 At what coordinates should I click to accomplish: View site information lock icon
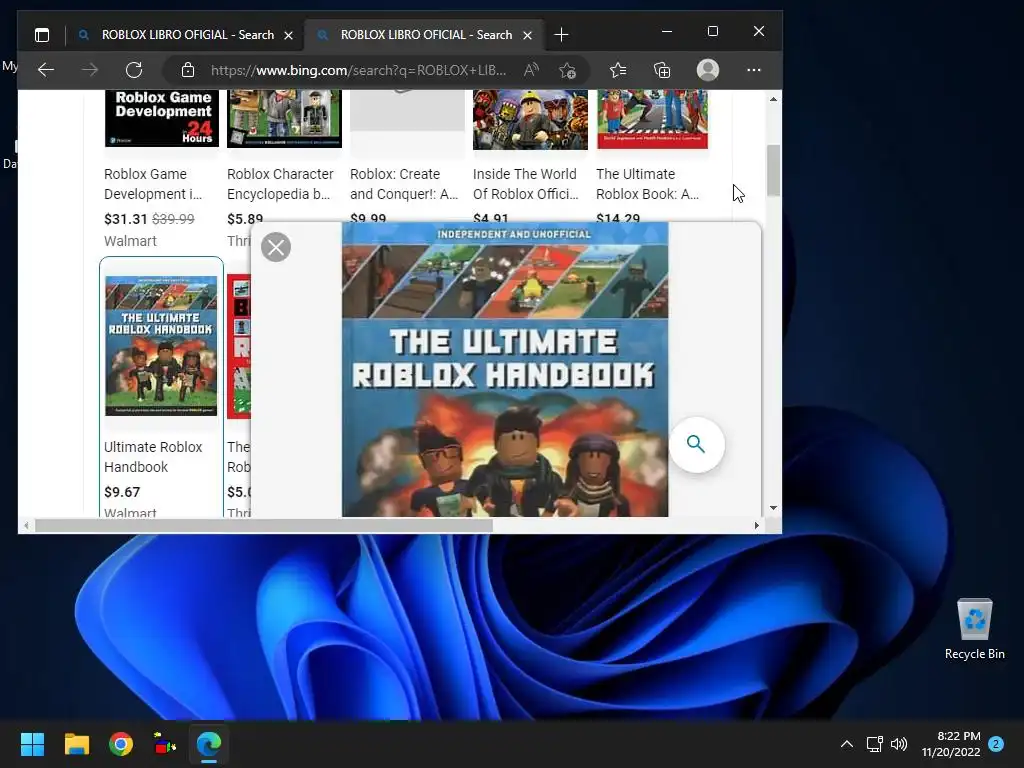point(188,70)
